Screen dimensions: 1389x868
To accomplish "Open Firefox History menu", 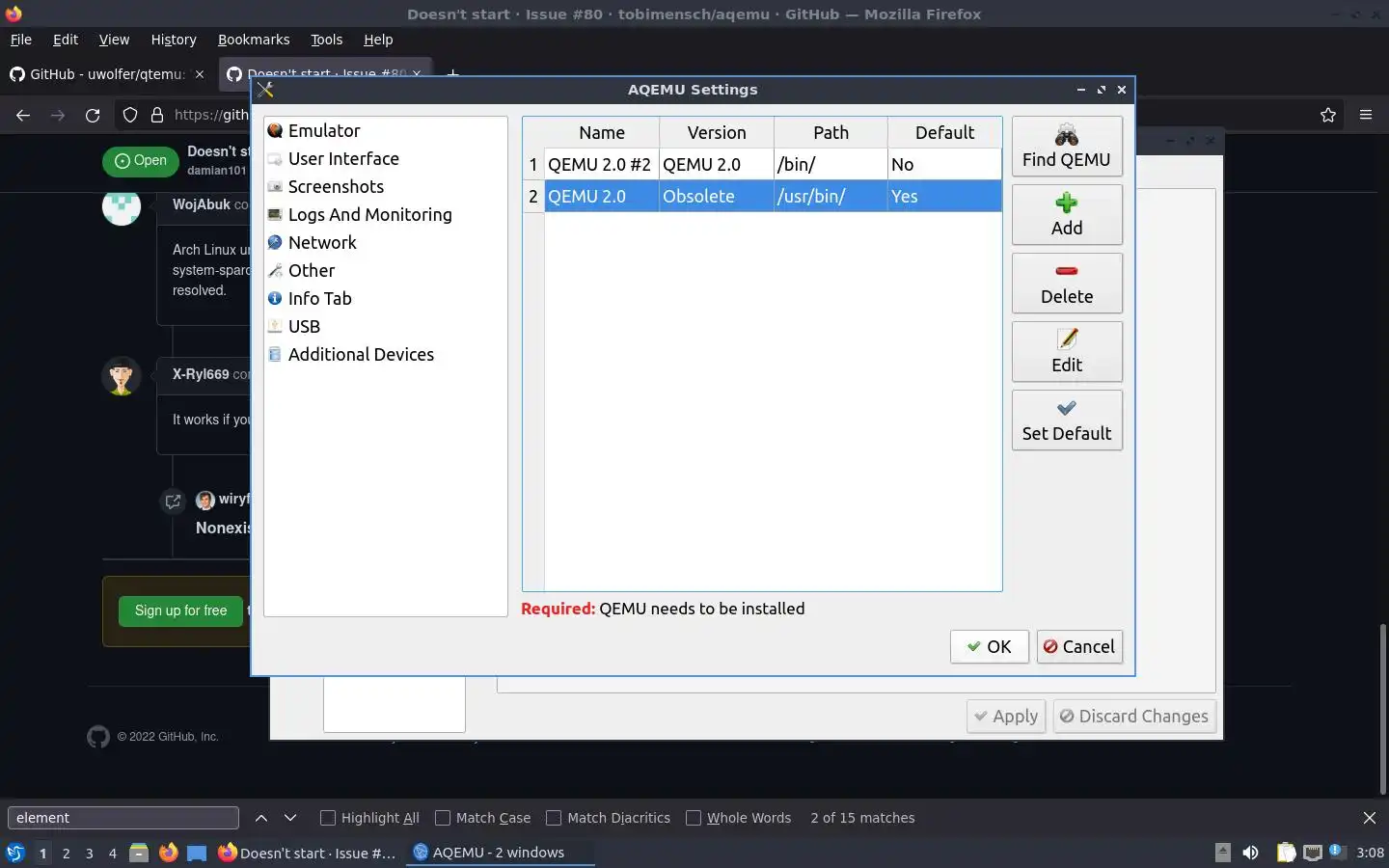I will tap(174, 40).
